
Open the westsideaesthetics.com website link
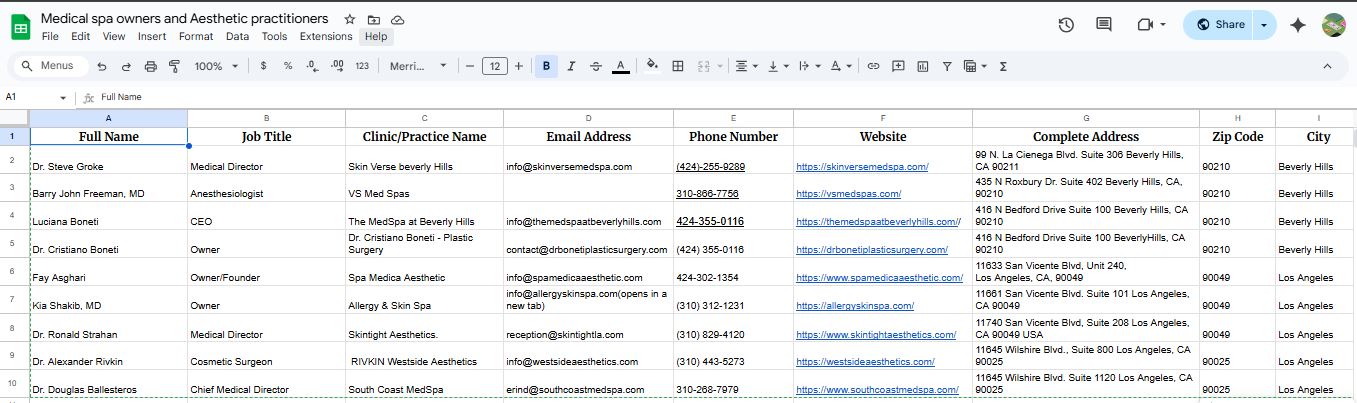click(865, 362)
